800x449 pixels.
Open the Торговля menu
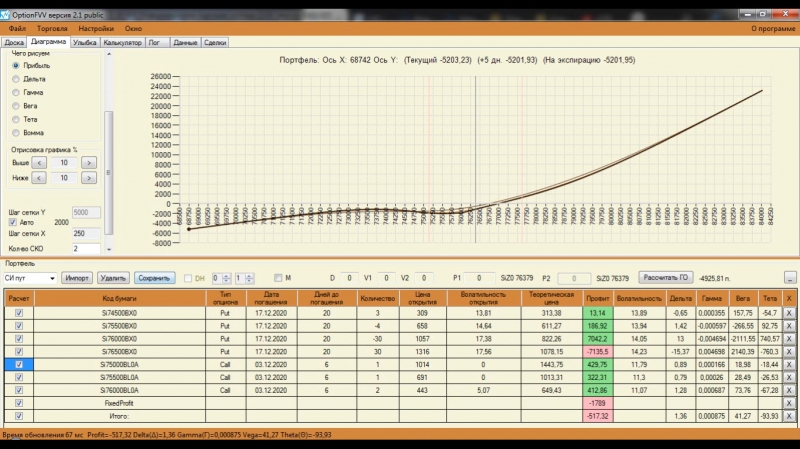click(x=52, y=29)
